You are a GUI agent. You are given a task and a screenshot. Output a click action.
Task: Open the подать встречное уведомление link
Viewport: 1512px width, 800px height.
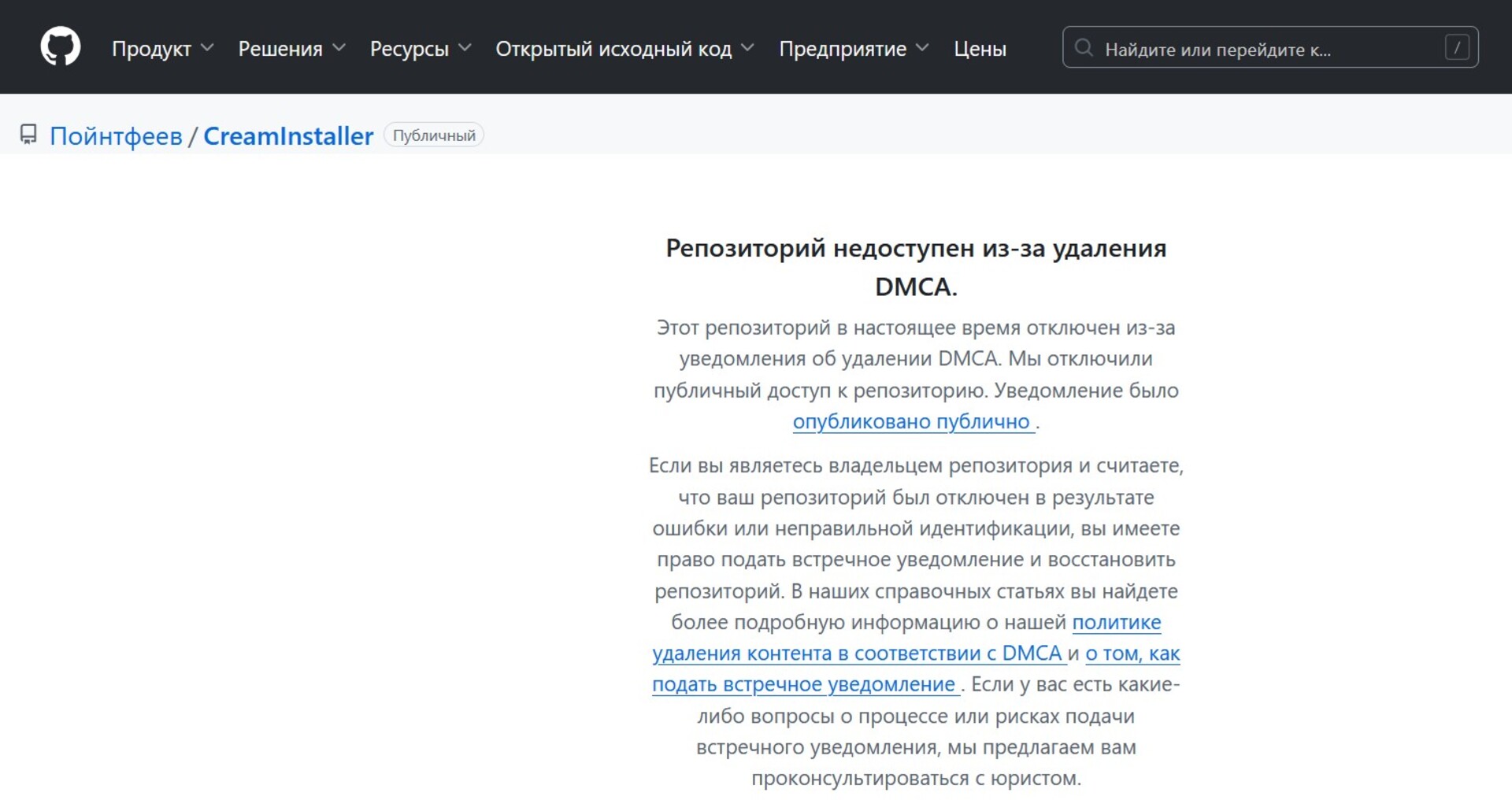804,685
